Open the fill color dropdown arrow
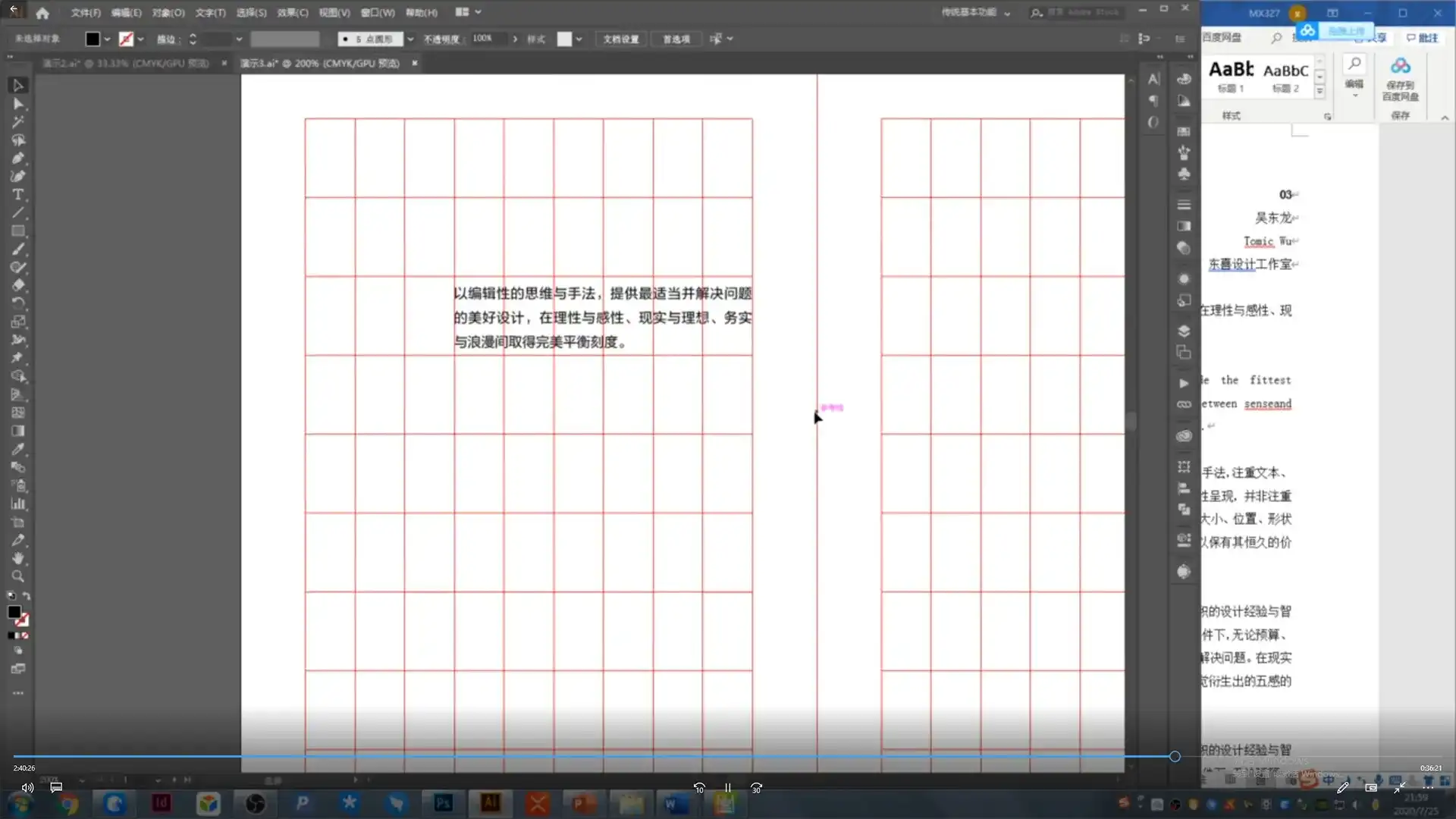1456x819 pixels. point(107,39)
